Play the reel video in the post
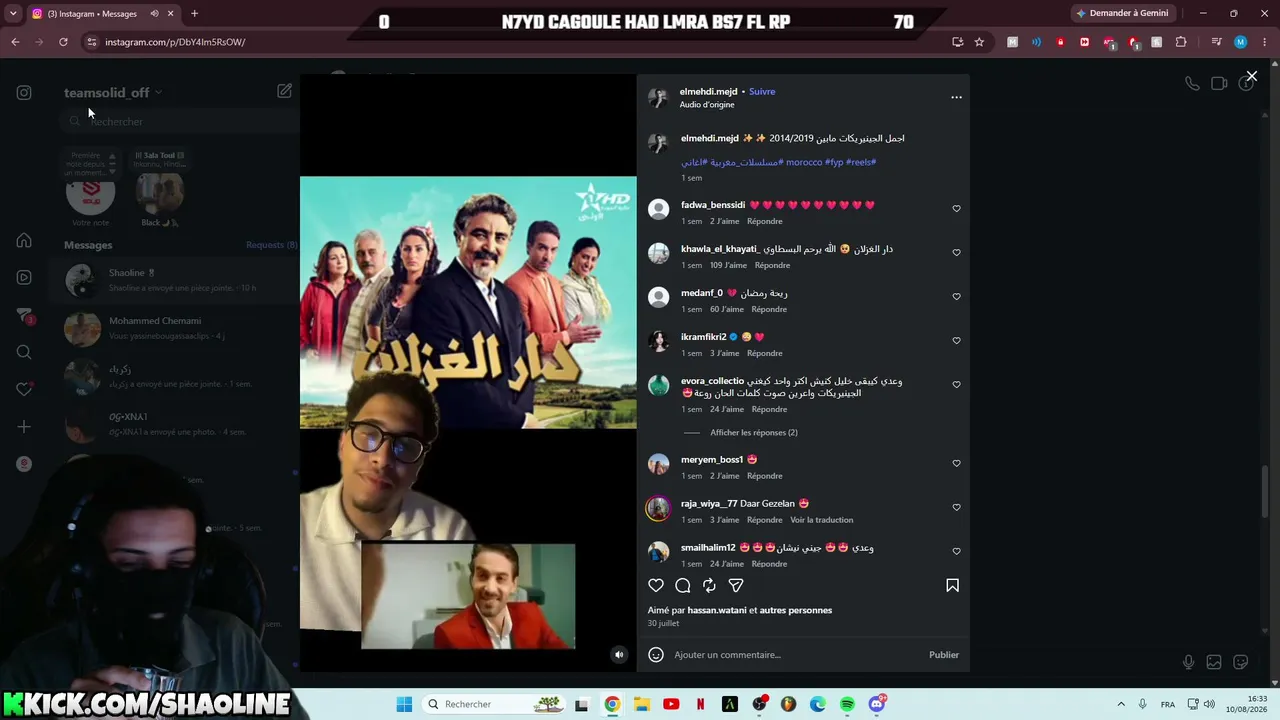Image resolution: width=1280 pixels, height=720 pixels. (x=468, y=372)
